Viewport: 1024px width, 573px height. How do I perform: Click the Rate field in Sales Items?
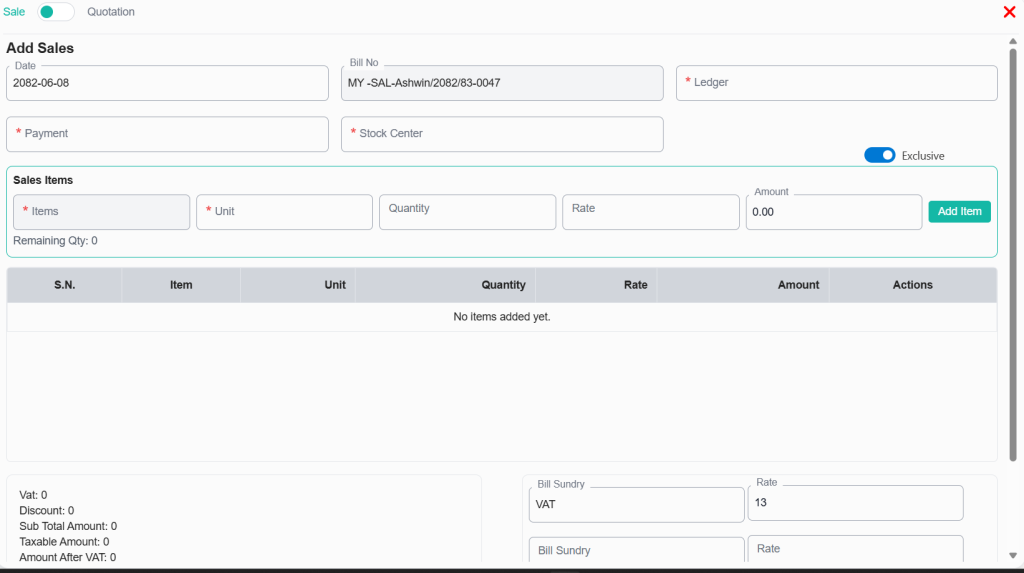[x=650, y=211]
